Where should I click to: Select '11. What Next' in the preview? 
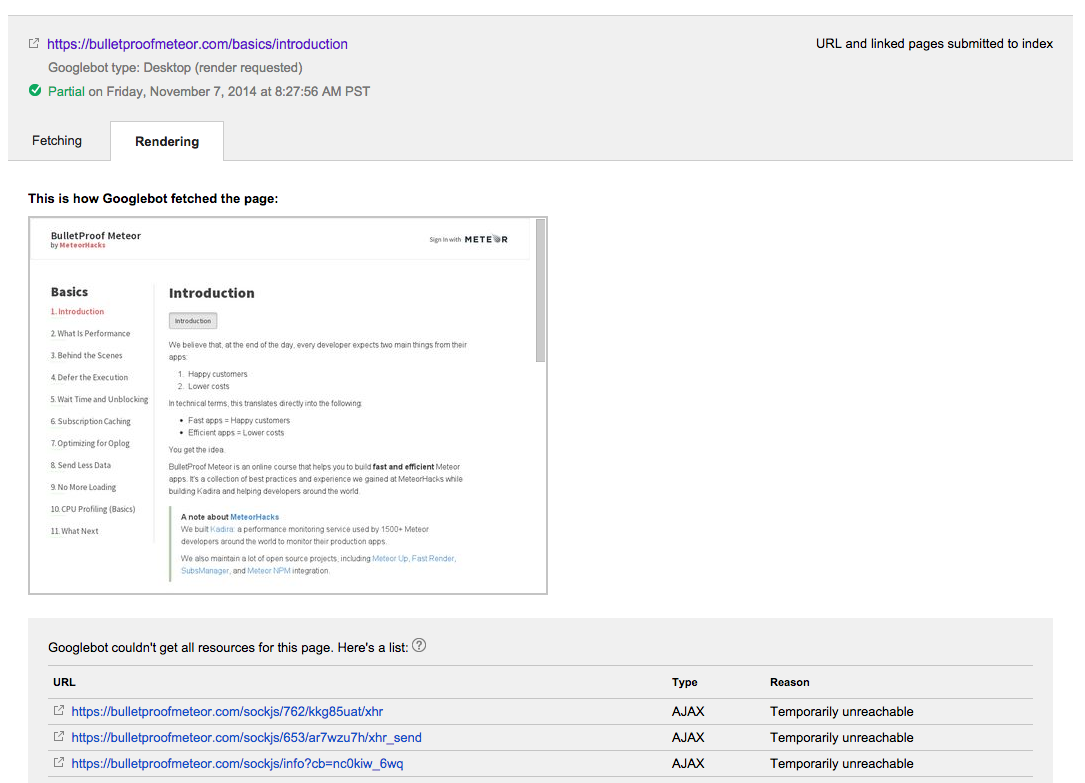pos(74,531)
